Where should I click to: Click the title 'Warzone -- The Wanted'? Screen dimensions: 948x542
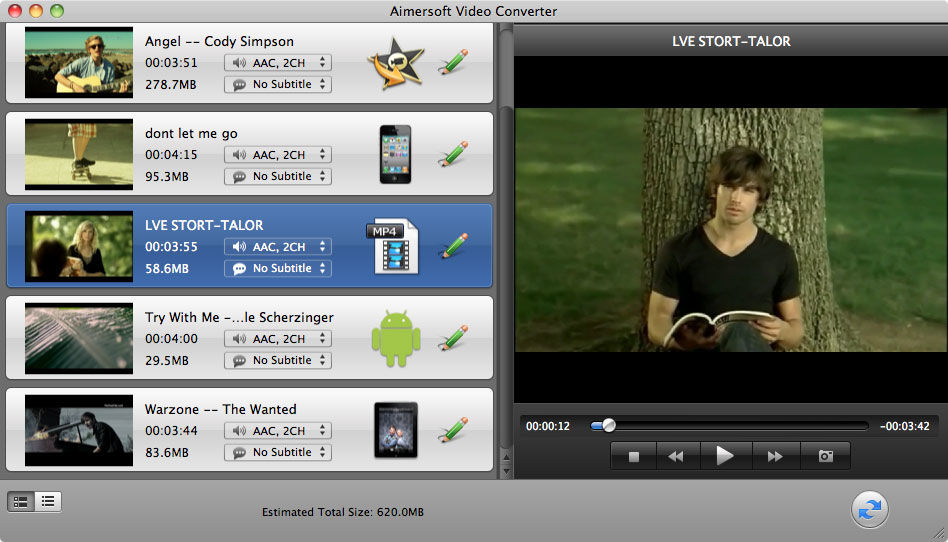(221, 409)
